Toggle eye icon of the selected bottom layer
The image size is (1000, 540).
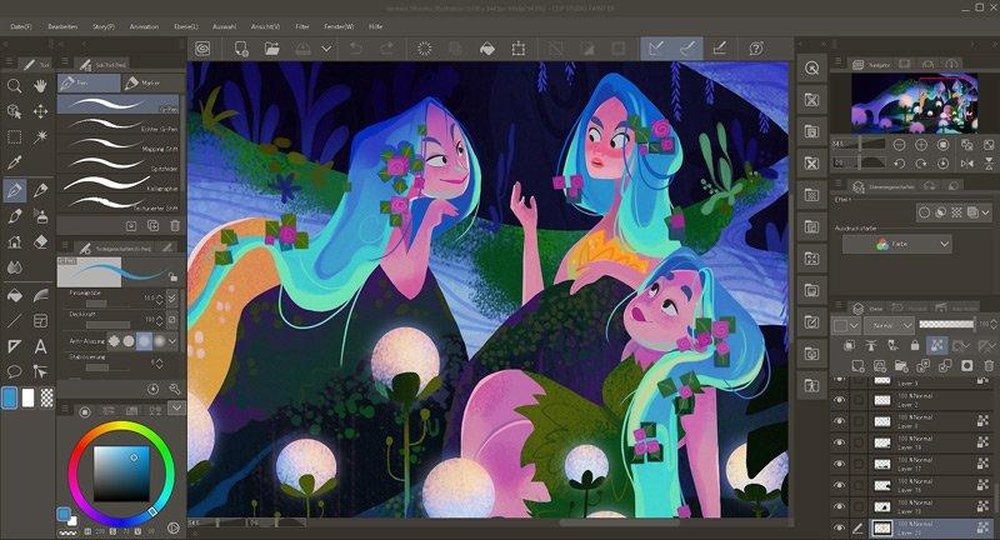click(x=839, y=528)
